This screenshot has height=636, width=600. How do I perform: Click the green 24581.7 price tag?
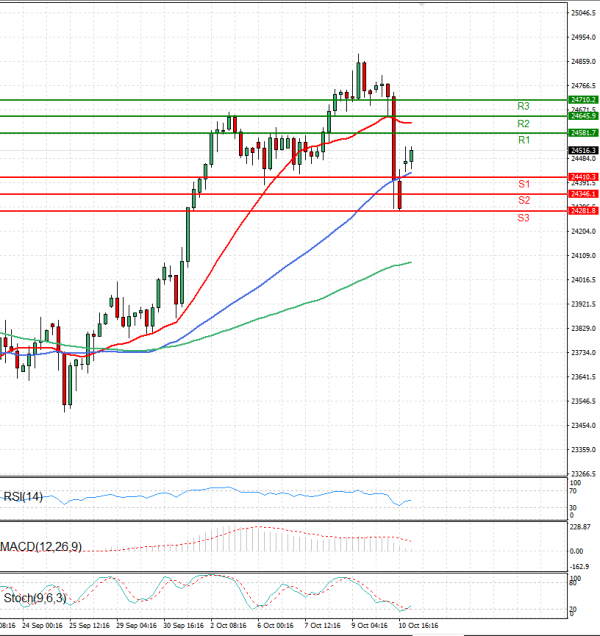coord(583,133)
